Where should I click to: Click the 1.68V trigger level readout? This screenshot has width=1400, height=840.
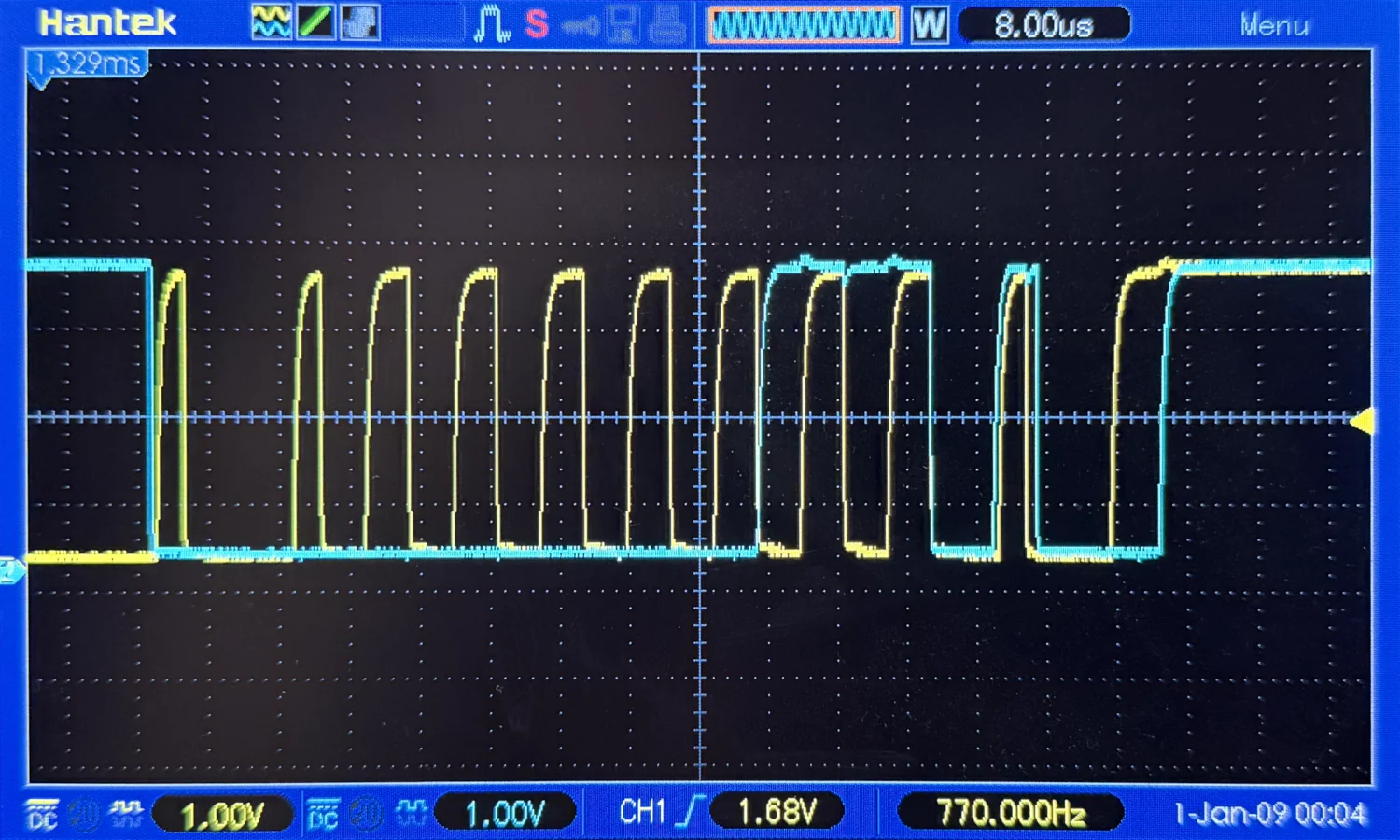point(778,810)
